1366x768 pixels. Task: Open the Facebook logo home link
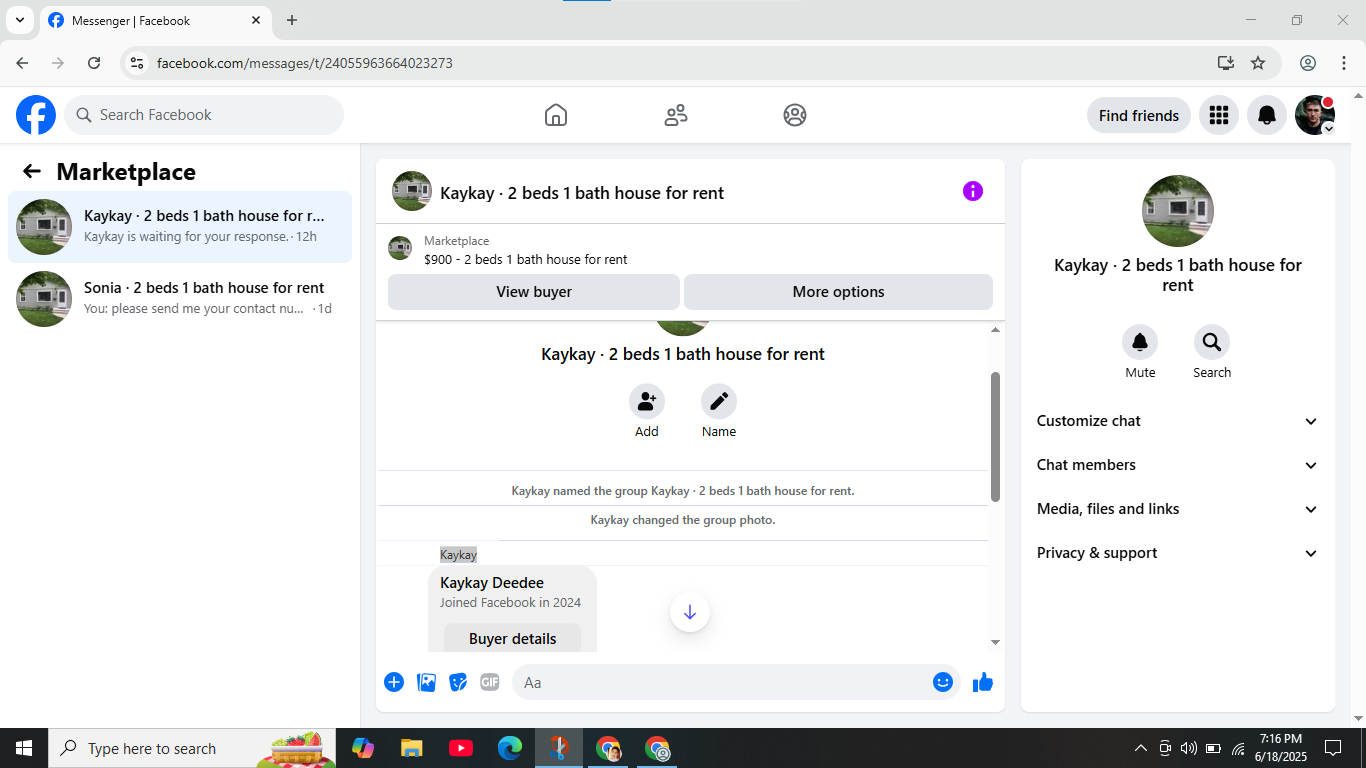(x=36, y=115)
